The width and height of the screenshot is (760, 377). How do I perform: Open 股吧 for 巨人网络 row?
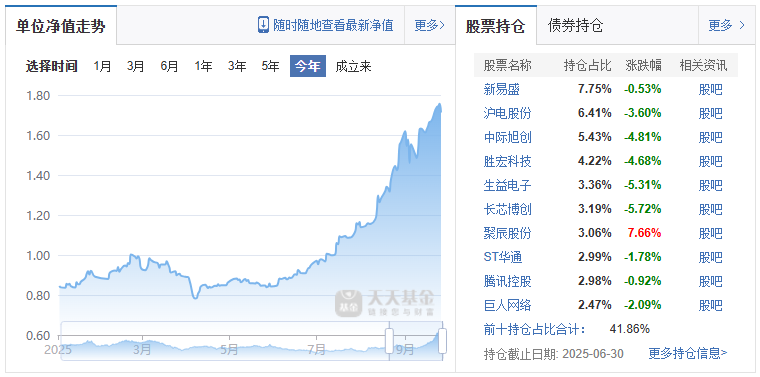pyautogui.click(x=711, y=305)
